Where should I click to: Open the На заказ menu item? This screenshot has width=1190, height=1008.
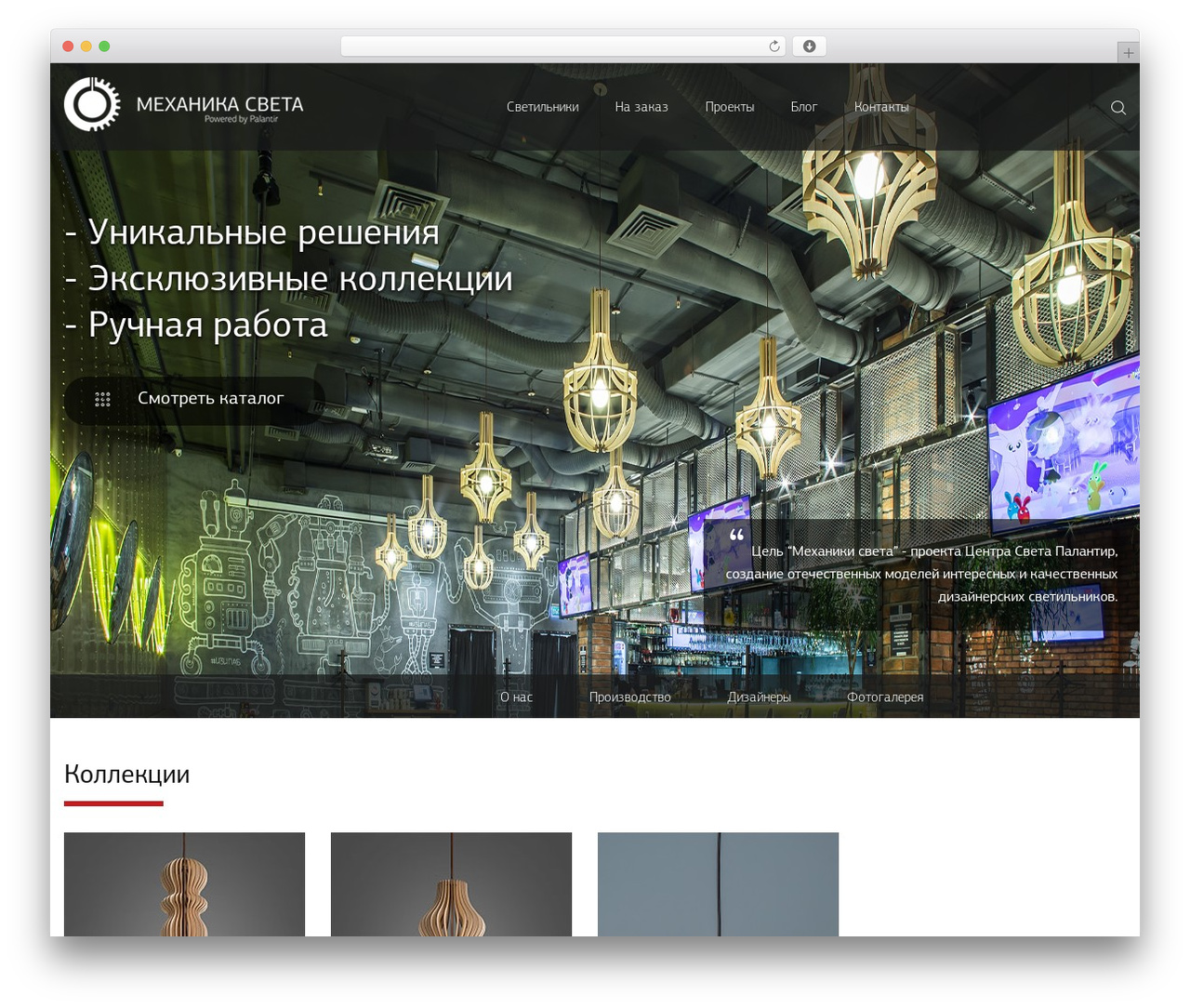click(641, 107)
